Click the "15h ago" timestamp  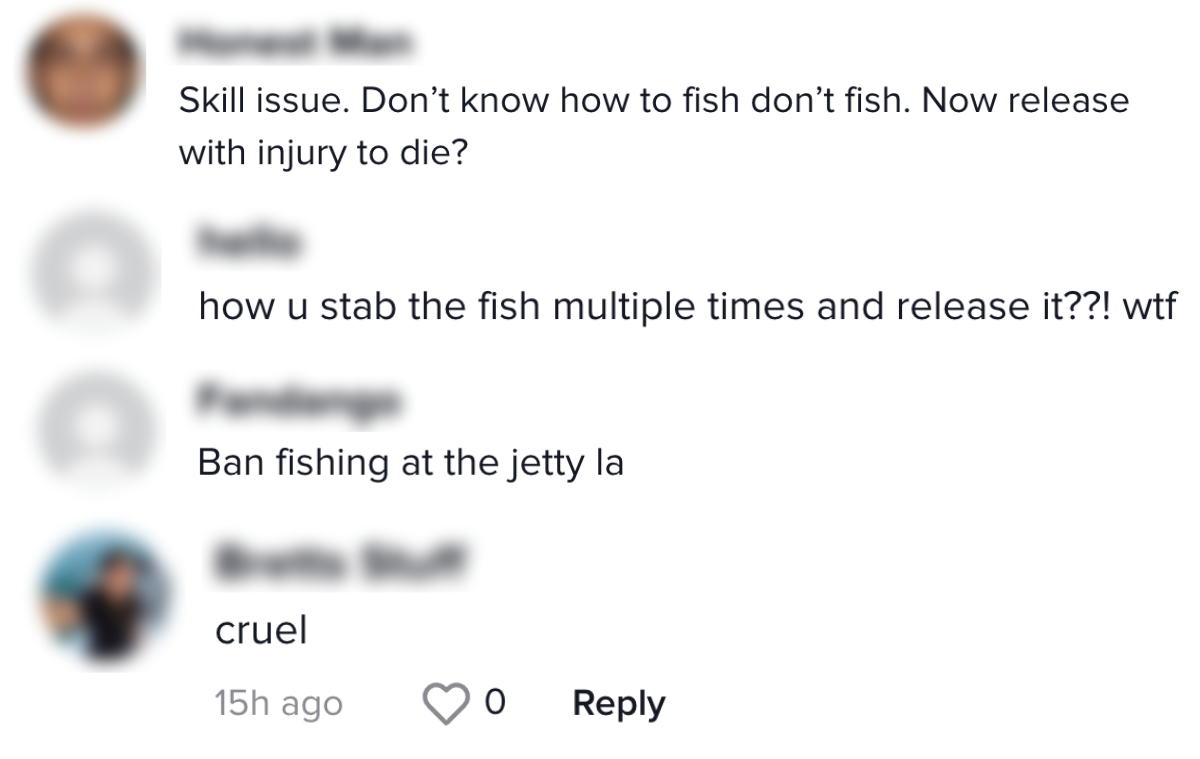[x=279, y=705]
